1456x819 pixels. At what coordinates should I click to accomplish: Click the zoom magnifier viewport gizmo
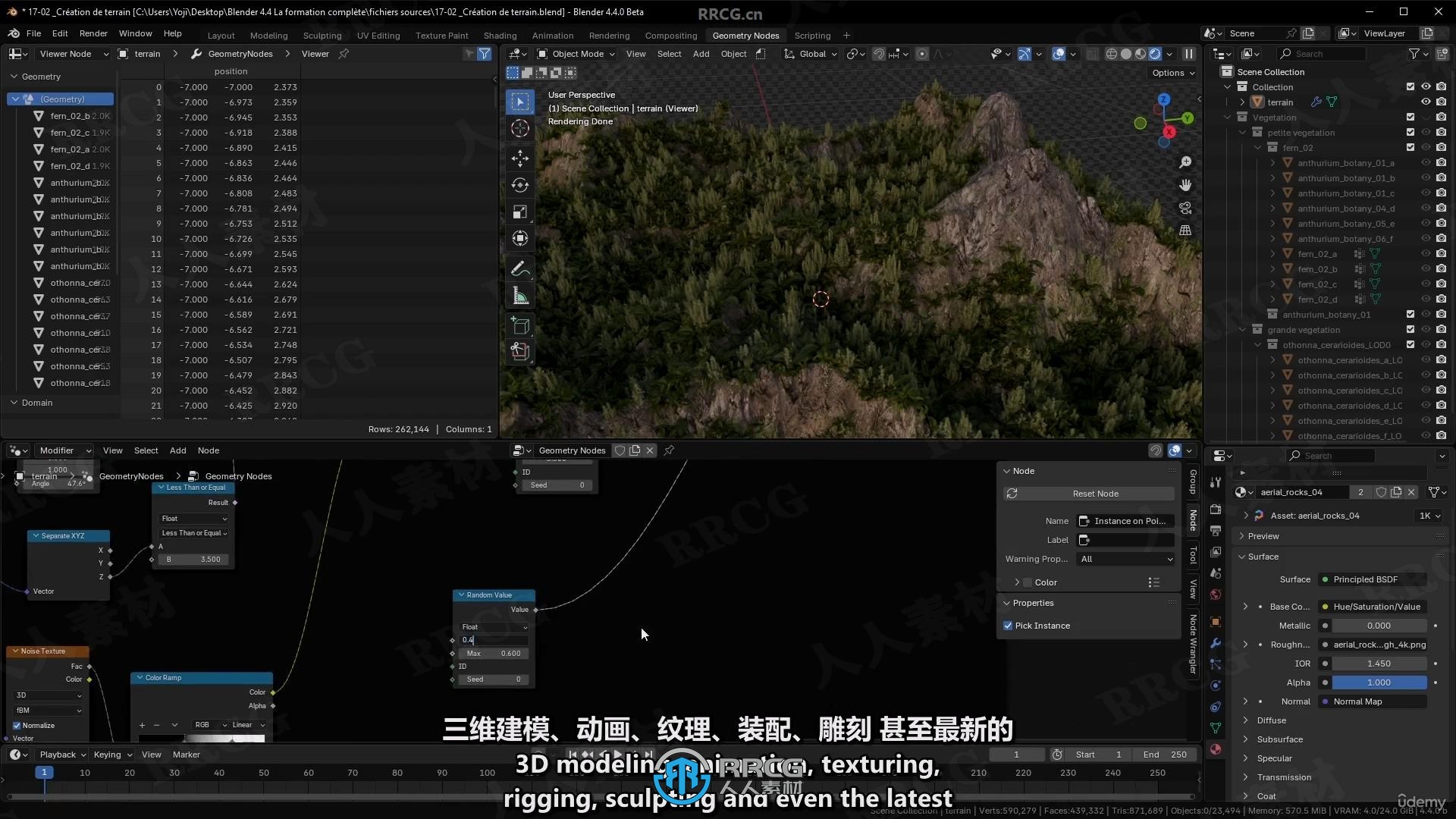[x=1185, y=162]
